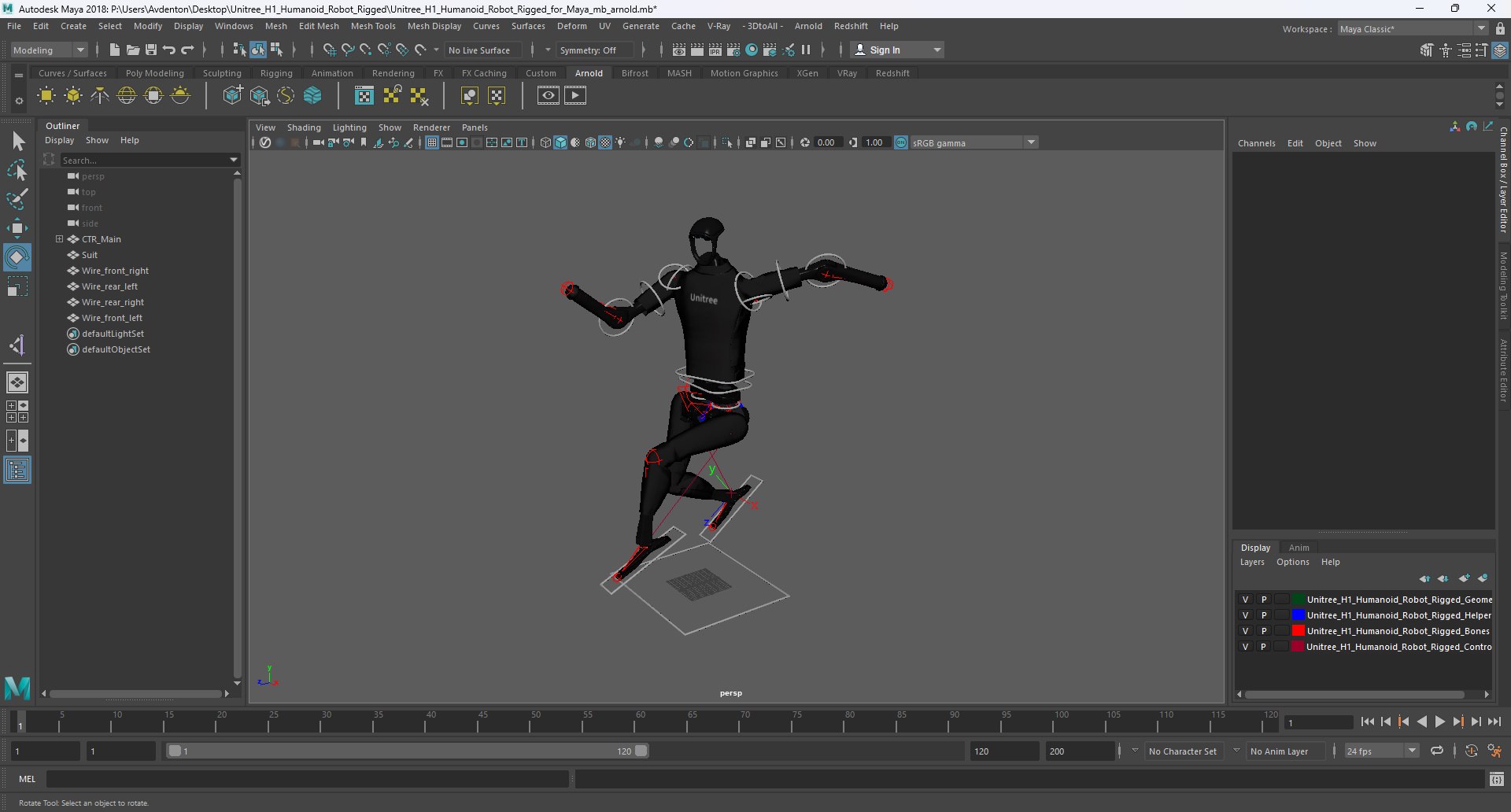Play the animation forwards

coord(1439,722)
